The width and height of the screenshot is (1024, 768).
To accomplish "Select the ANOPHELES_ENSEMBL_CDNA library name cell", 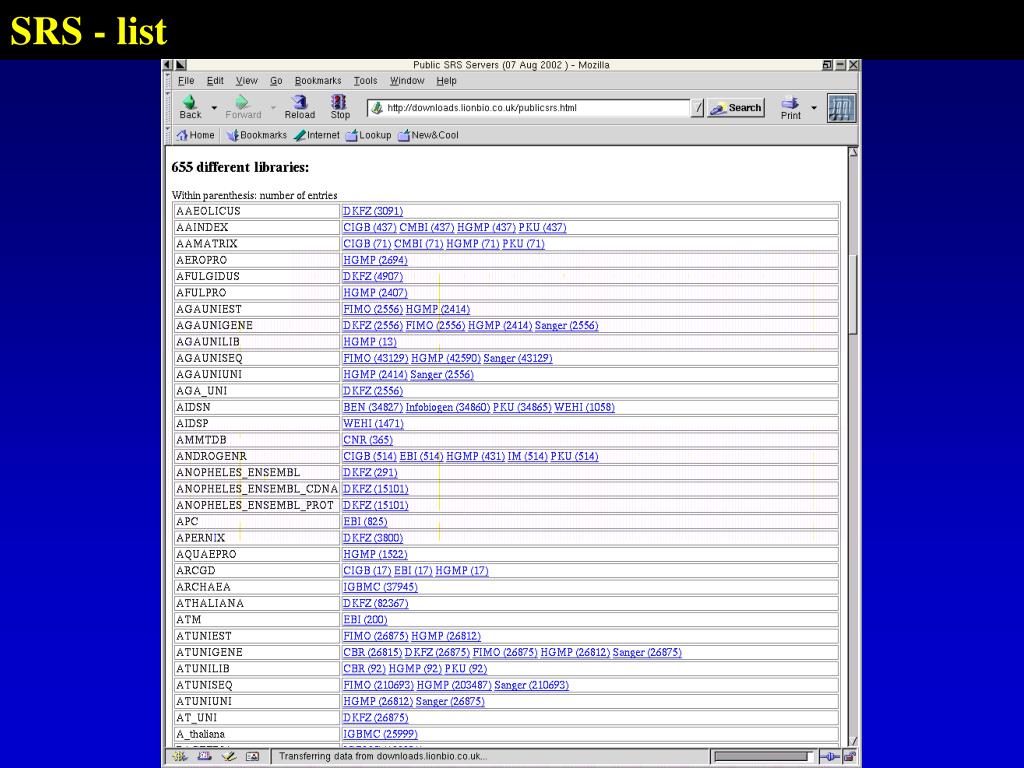I will coord(257,488).
